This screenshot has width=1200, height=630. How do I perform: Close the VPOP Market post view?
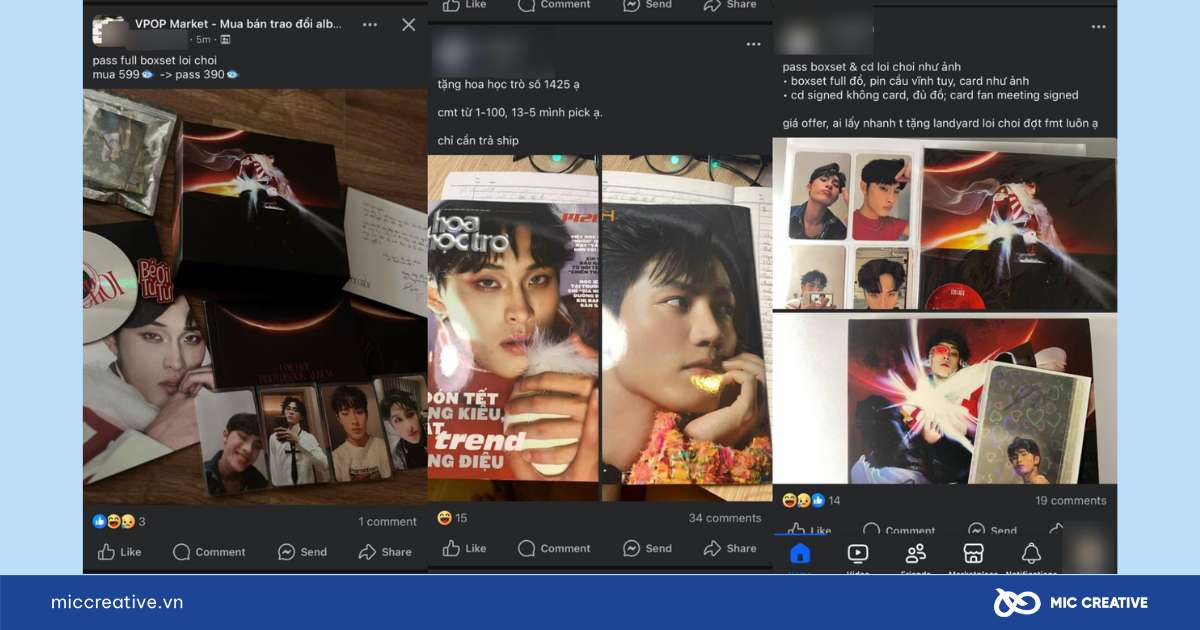pyautogui.click(x=408, y=25)
